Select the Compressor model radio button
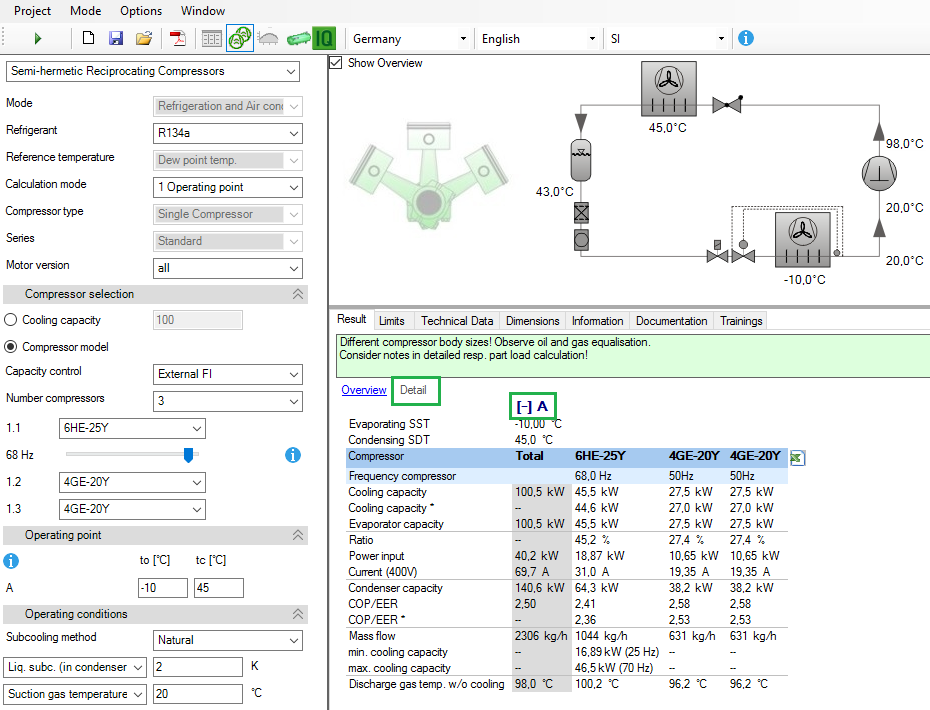The width and height of the screenshot is (930, 710). (10, 346)
